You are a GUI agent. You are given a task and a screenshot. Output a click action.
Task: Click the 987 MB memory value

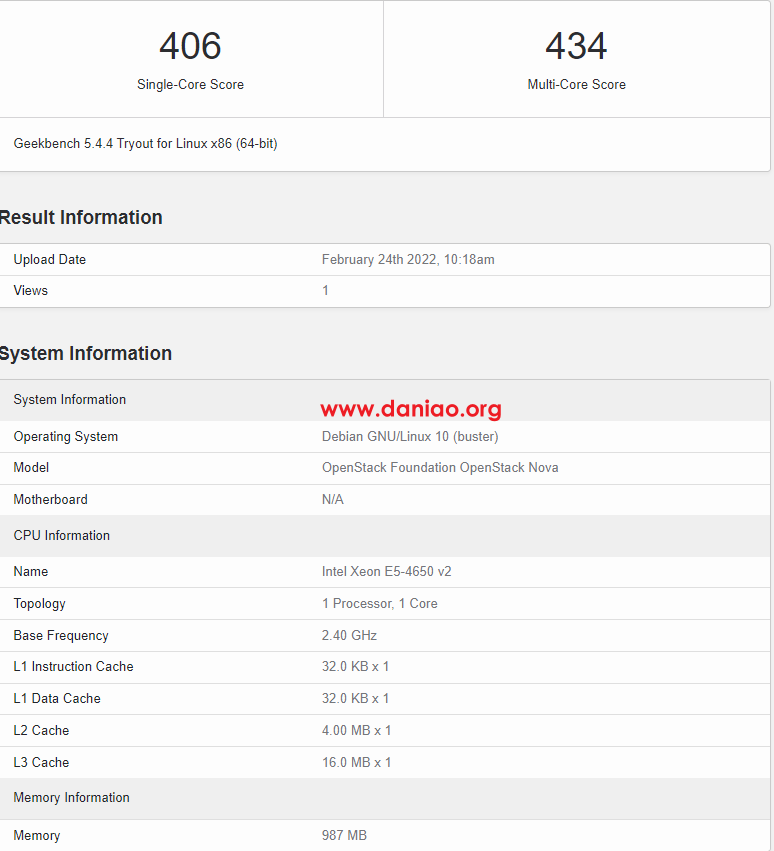pos(344,835)
